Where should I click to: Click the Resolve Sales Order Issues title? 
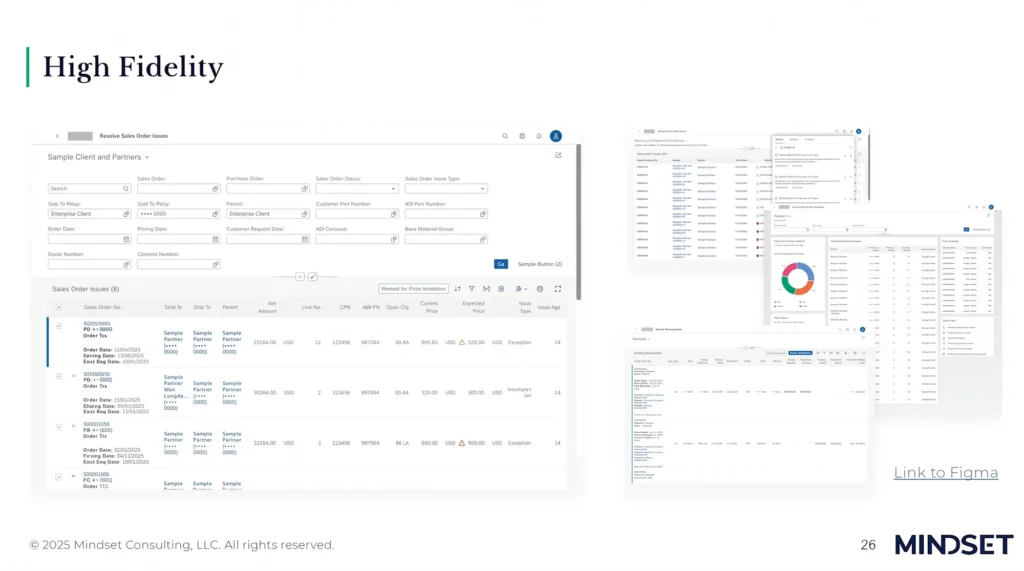(x=134, y=136)
